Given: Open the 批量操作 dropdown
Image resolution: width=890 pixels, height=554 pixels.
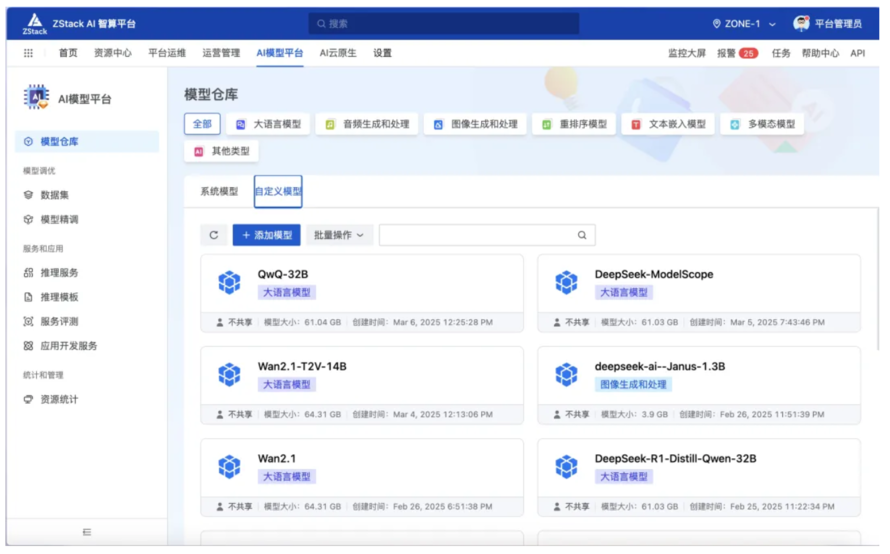Looking at the screenshot, I should (x=339, y=235).
